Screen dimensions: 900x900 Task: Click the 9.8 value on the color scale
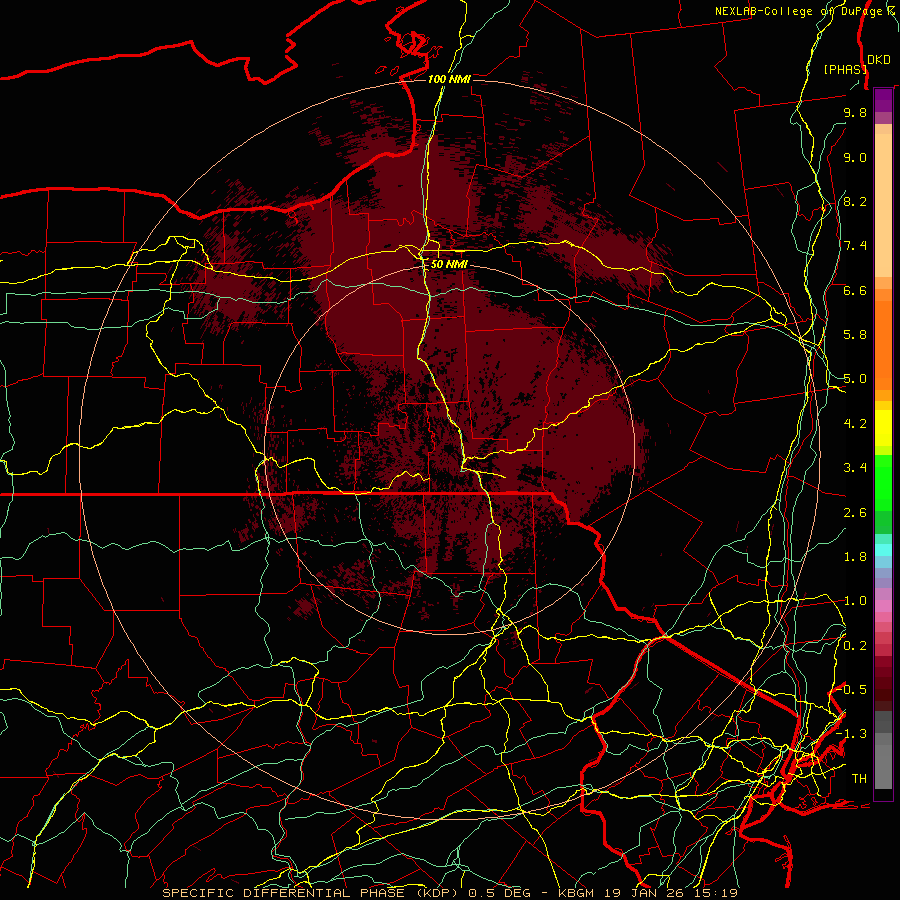click(x=855, y=112)
